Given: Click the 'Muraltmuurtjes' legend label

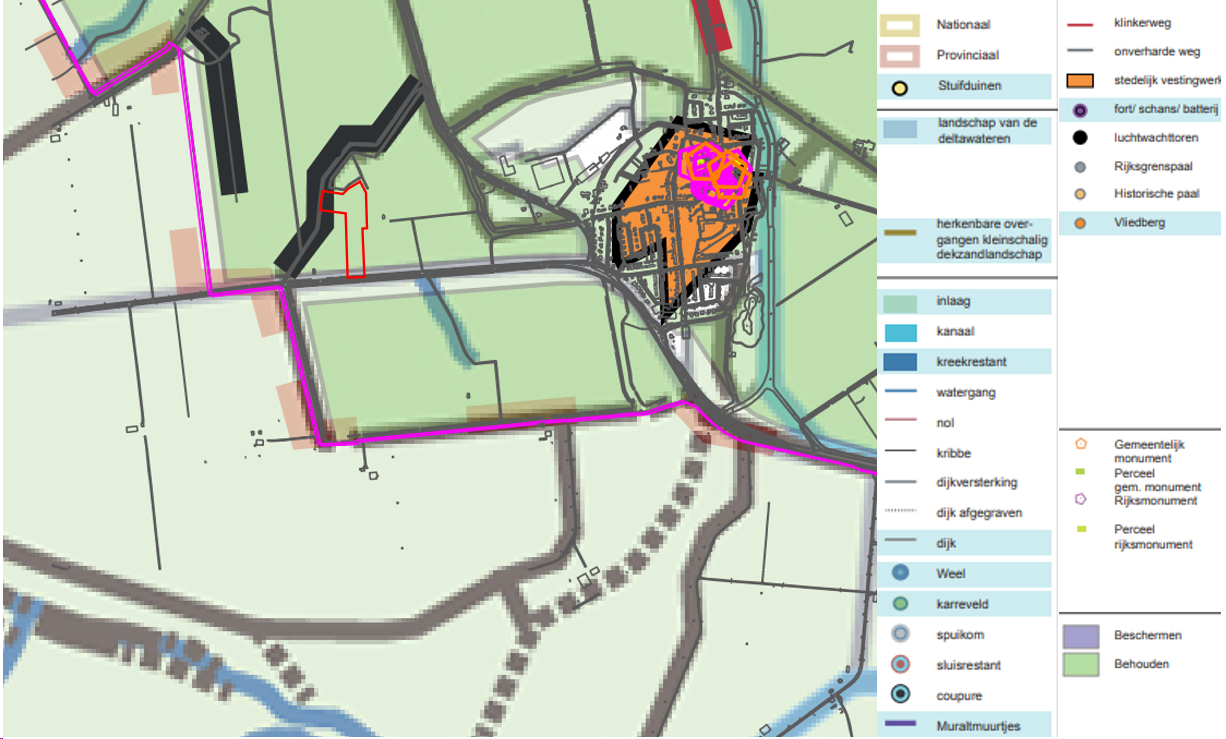Looking at the screenshot, I should [977, 725].
